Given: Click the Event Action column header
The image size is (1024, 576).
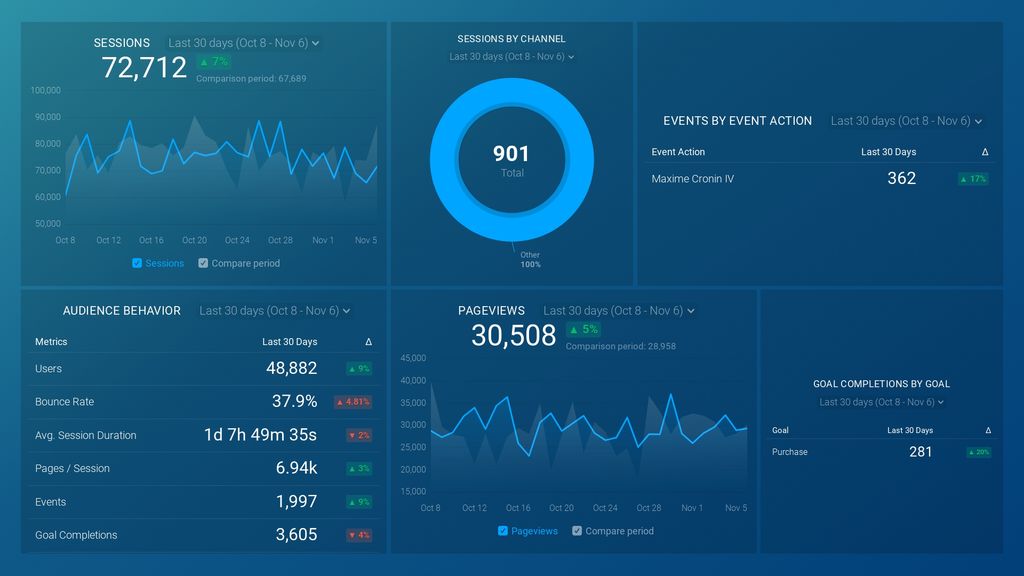Looking at the screenshot, I should click(678, 152).
